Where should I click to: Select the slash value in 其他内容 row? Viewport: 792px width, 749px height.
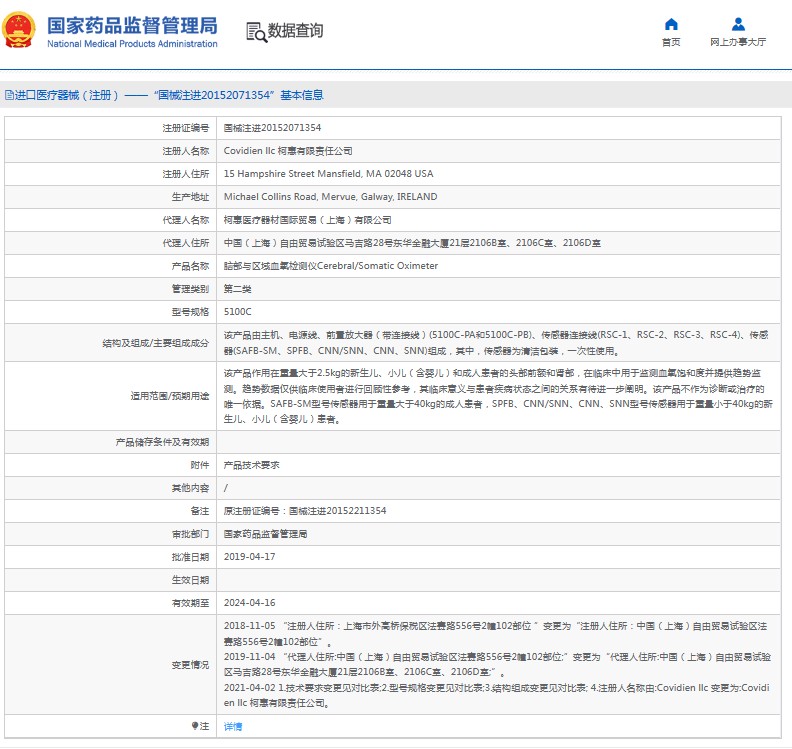point(226,488)
